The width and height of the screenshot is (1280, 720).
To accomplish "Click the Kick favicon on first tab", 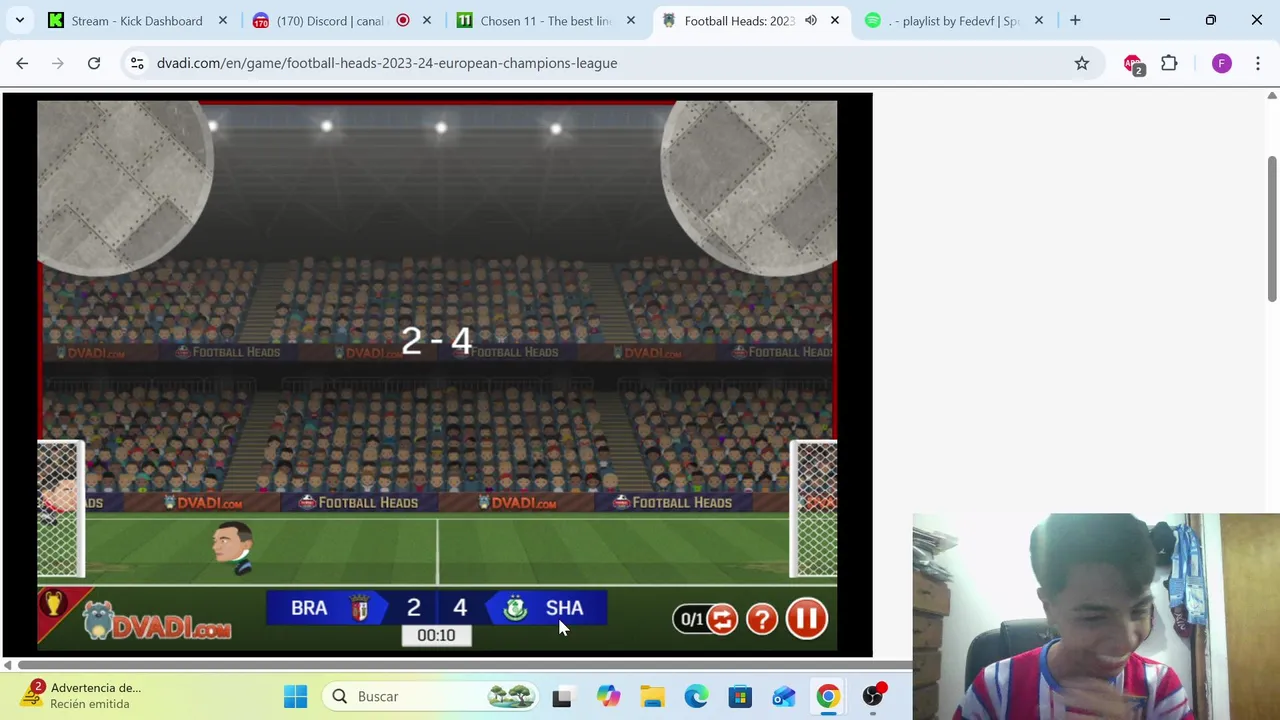I will click(x=56, y=20).
